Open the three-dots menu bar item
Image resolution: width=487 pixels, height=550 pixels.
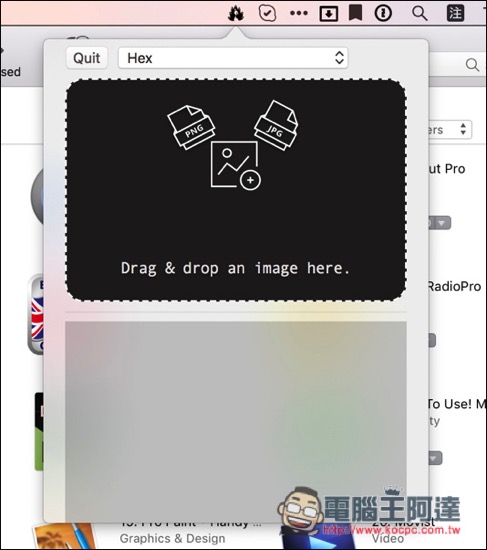(299, 13)
